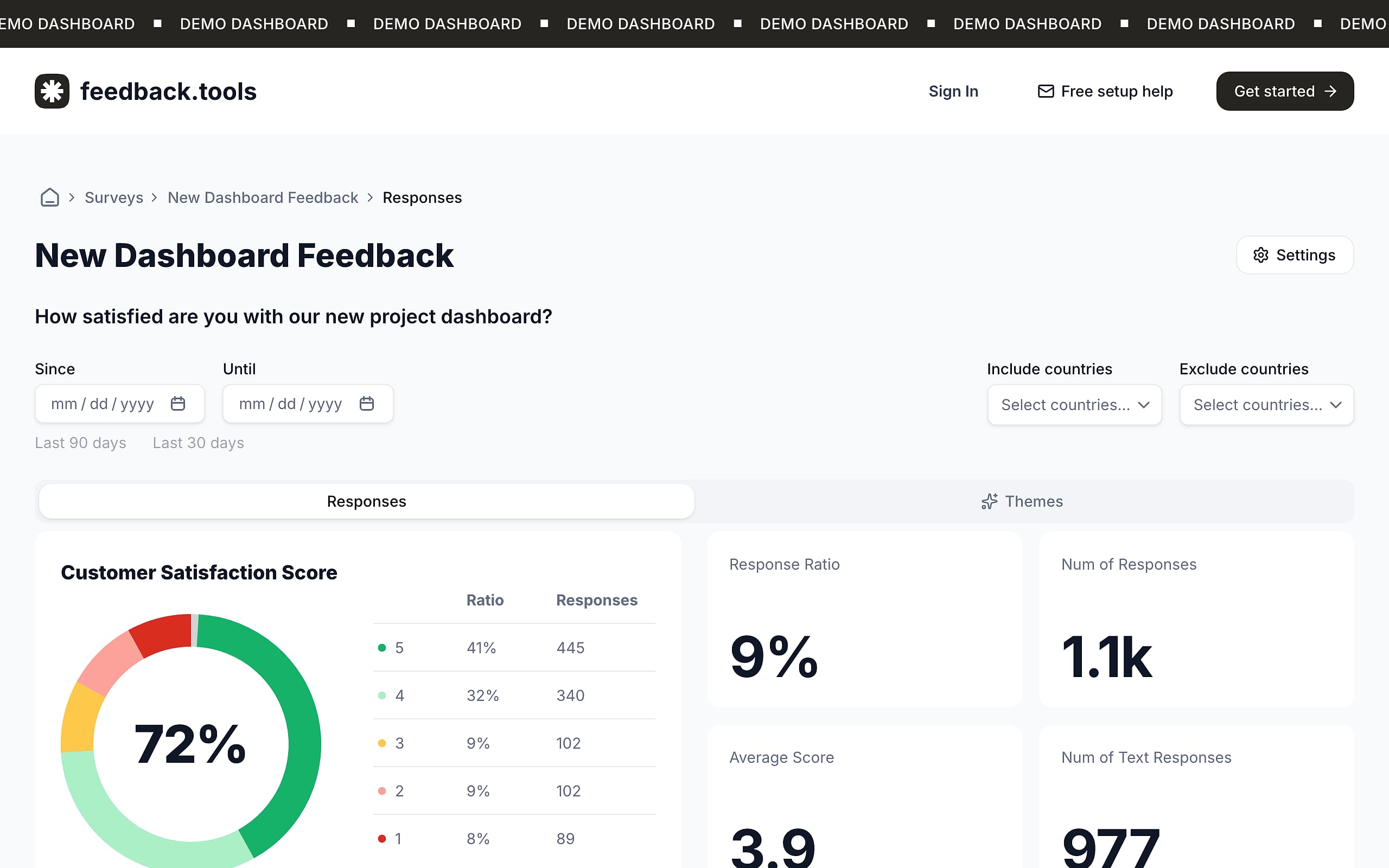Click the 72% donut chart center
Screen dimensions: 1389x868
coord(190,744)
